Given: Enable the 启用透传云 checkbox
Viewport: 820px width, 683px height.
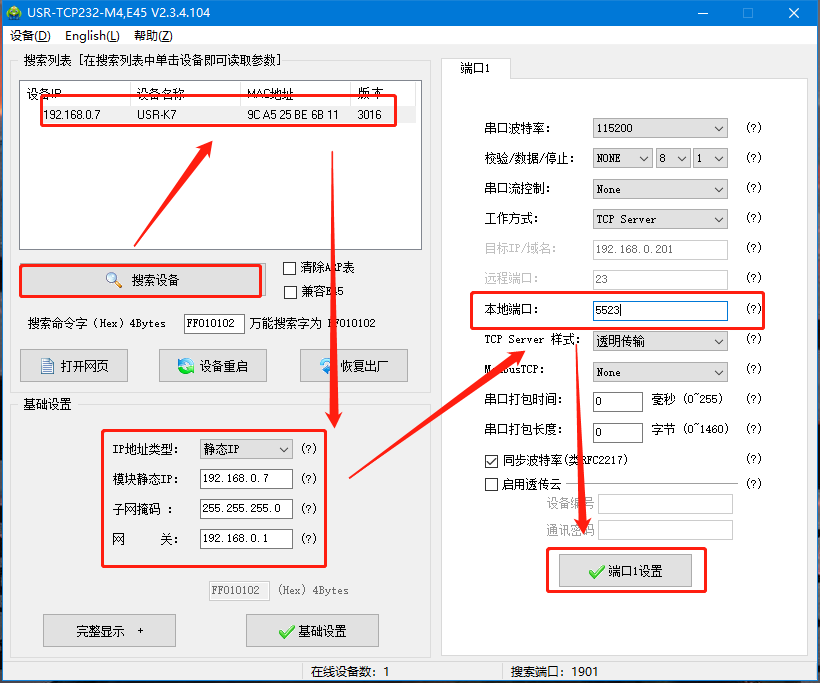Looking at the screenshot, I should [x=491, y=485].
